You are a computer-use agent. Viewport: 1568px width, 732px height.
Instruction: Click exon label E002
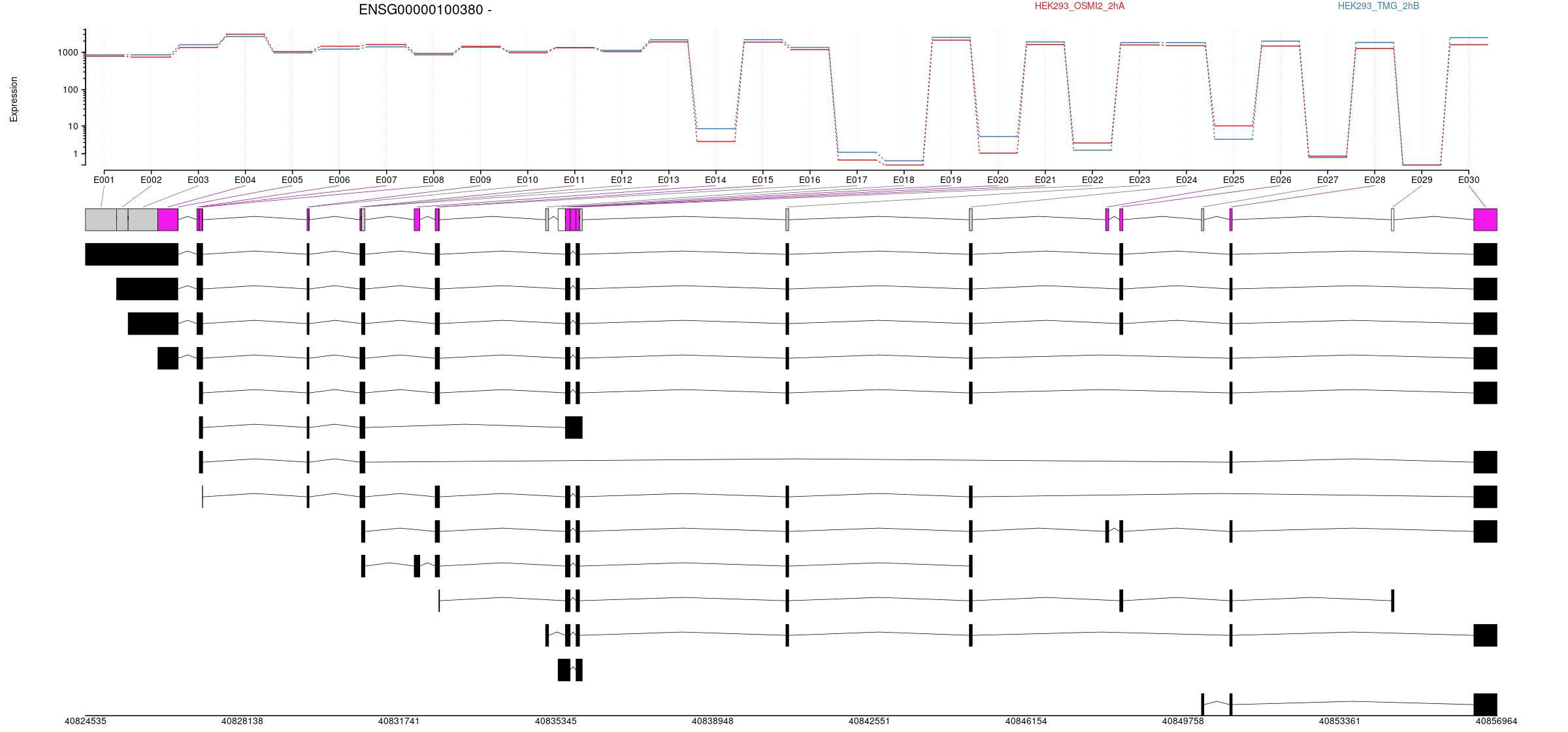tap(151, 180)
